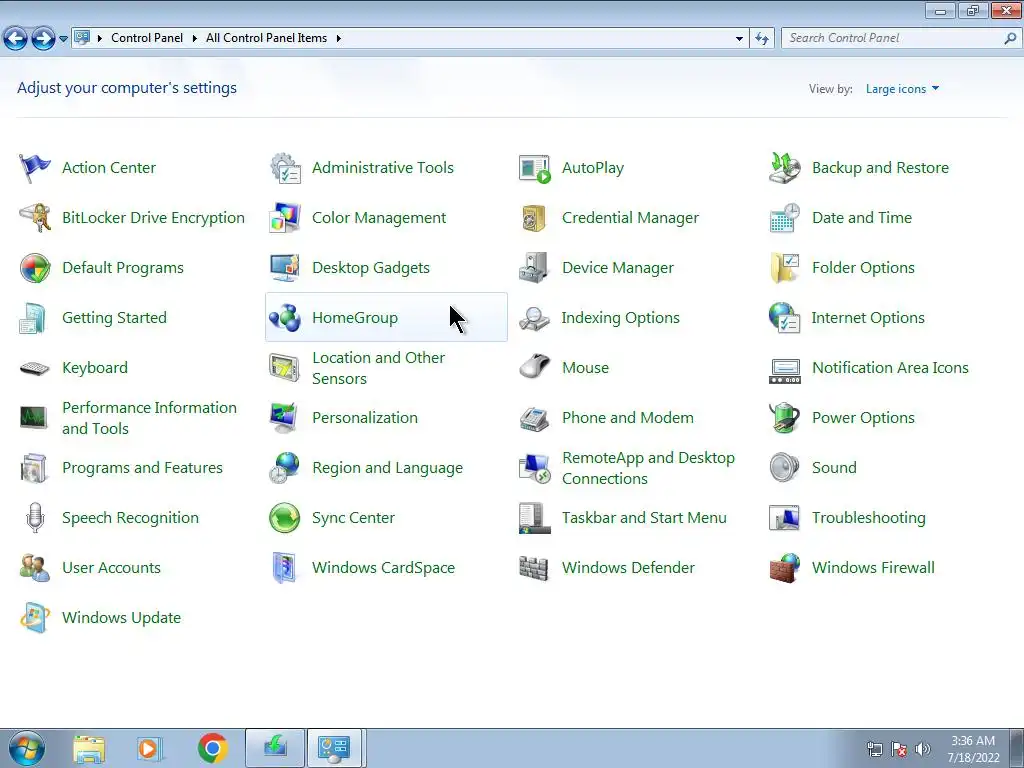
Task: Click the Action Center flag tray icon
Action: point(899,748)
